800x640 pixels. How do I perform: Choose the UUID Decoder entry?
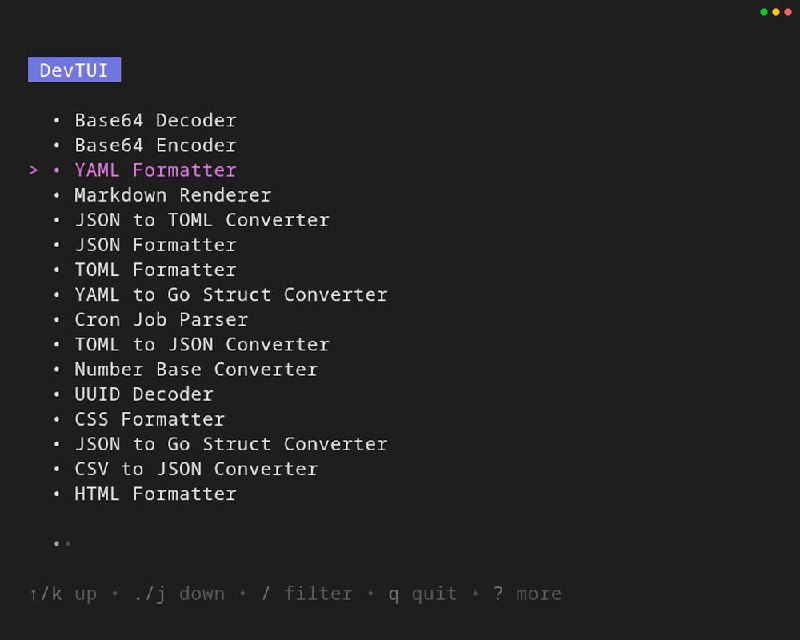click(143, 394)
